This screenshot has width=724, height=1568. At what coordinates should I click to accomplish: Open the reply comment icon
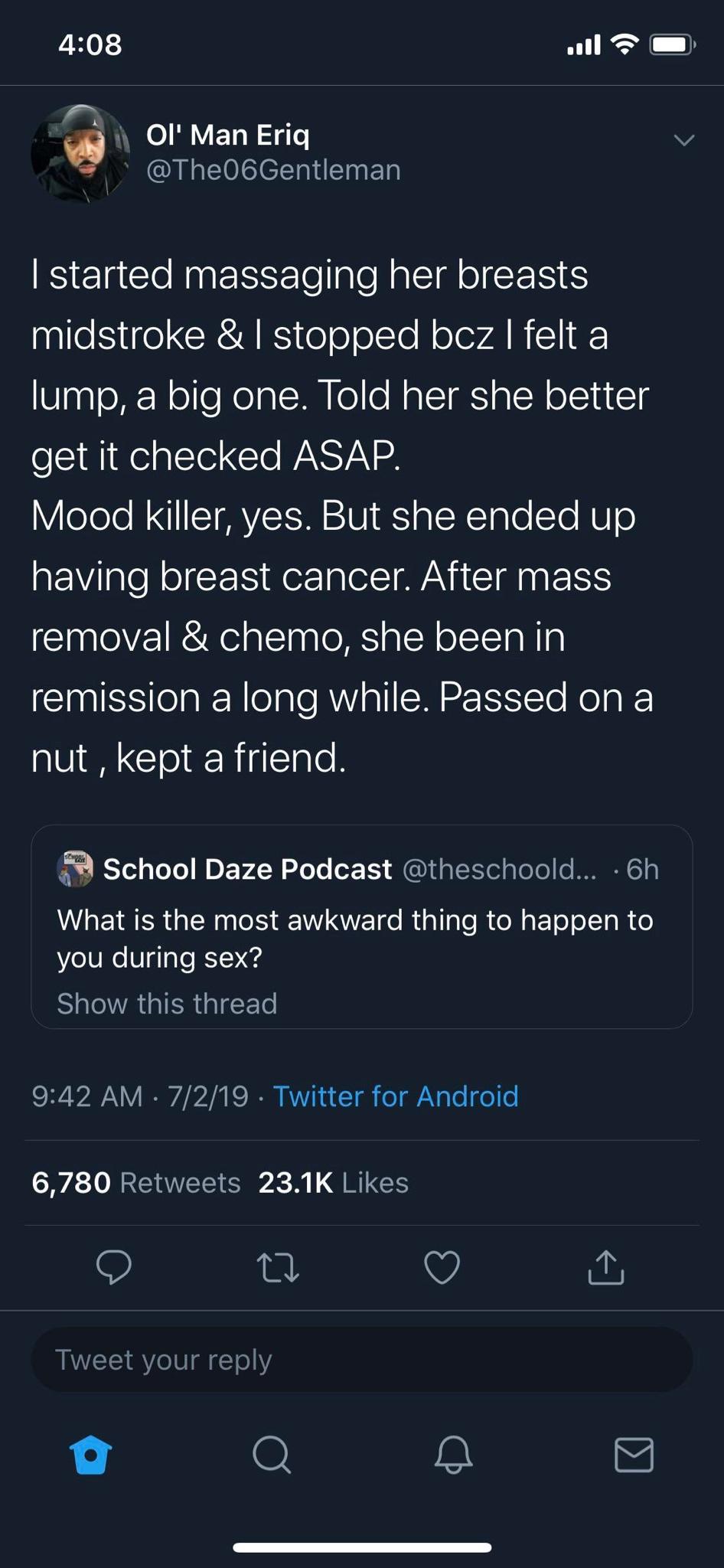point(113,1267)
